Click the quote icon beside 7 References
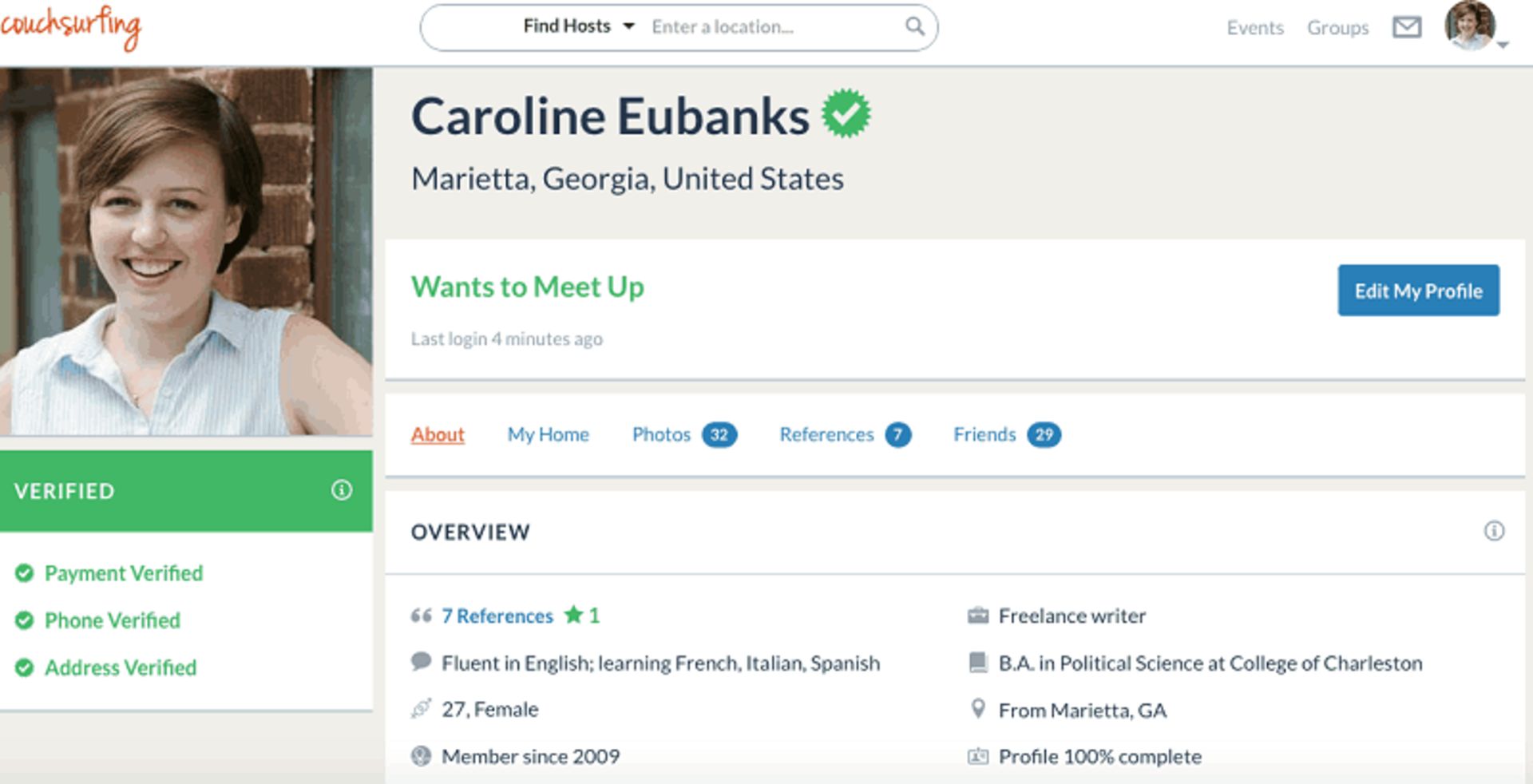The width and height of the screenshot is (1533, 784). (421, 616)
